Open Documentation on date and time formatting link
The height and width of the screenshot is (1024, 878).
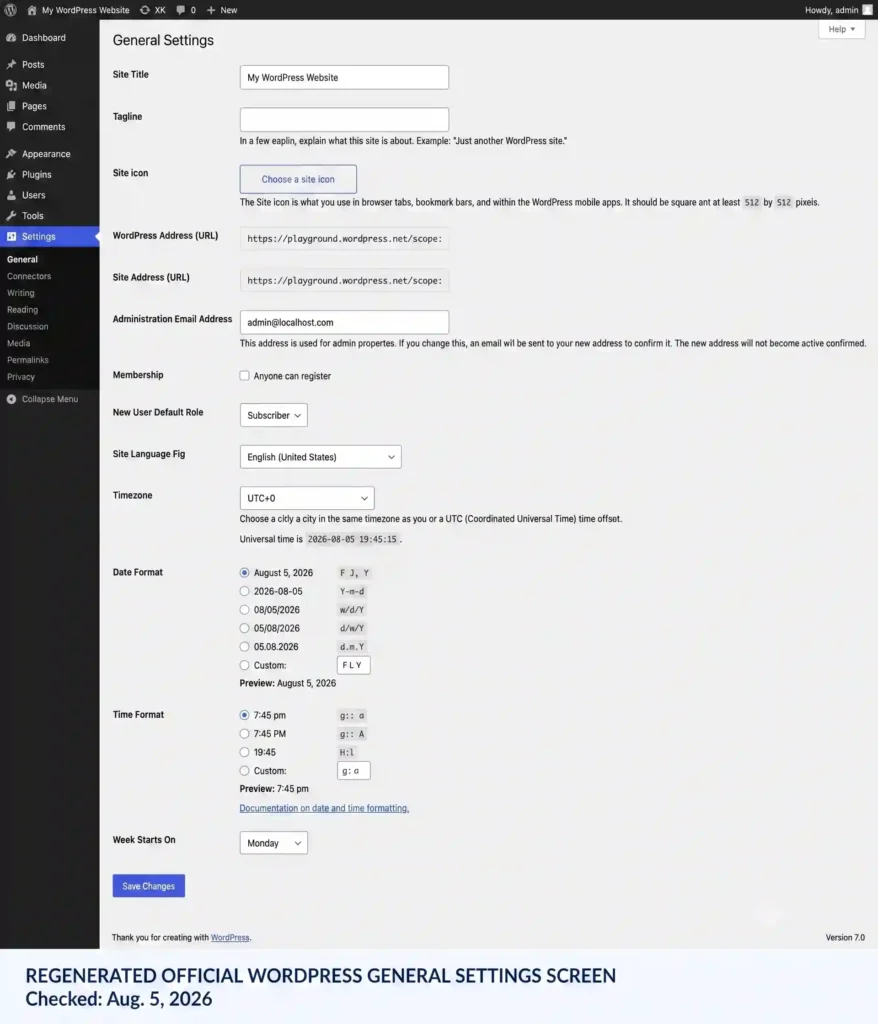[324, 808]
